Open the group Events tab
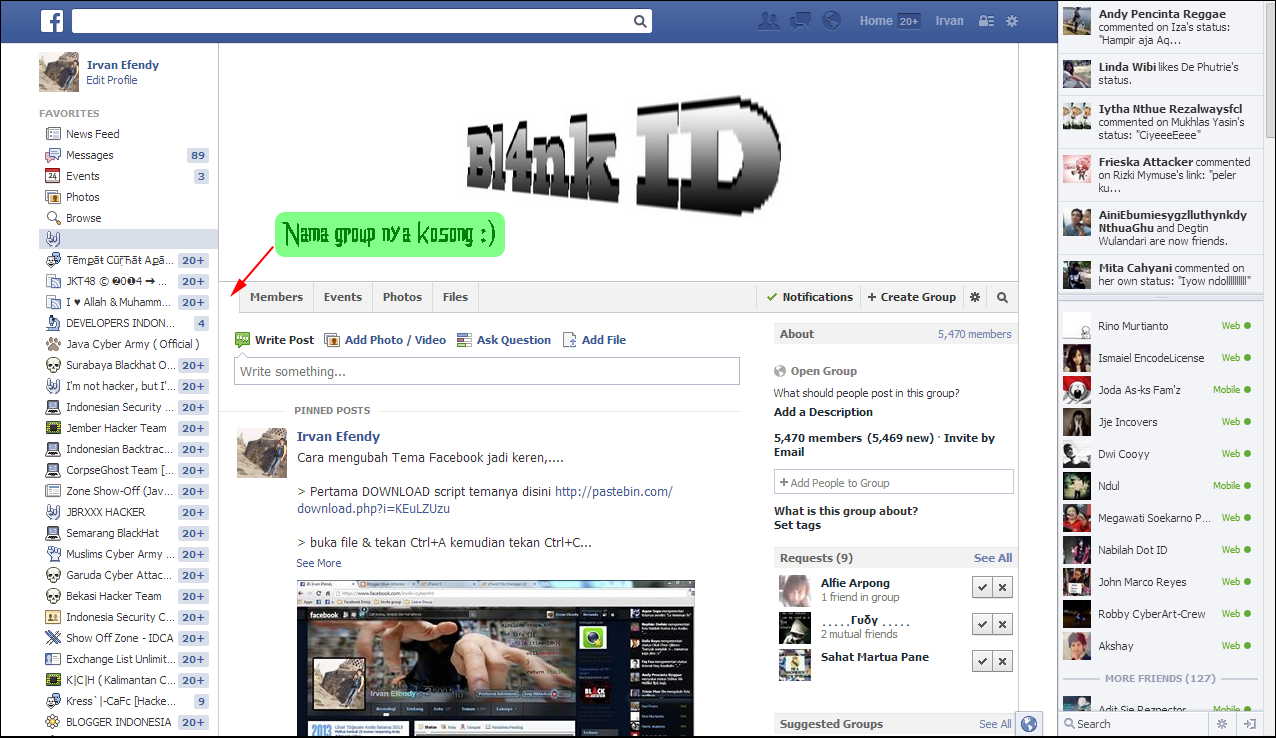This screenshot has width=1276, height=738. pos(342,297)
